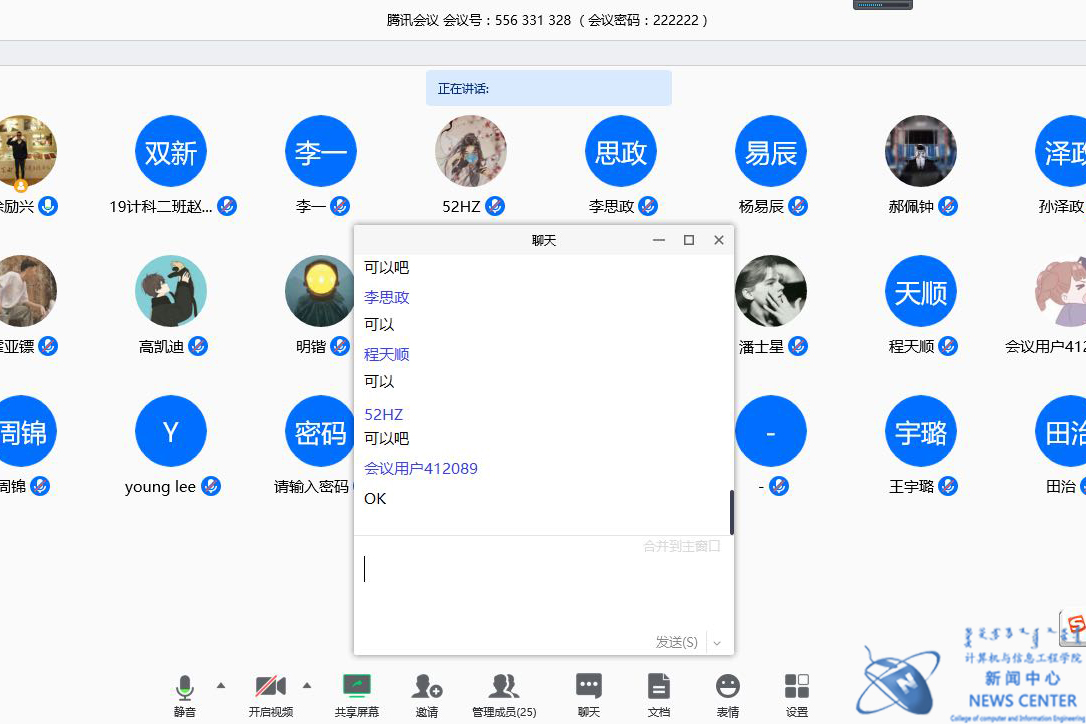The width and height of the screenshot is (1086, 724).
Task: Maximize the chat window
Action: pos(688,240)
